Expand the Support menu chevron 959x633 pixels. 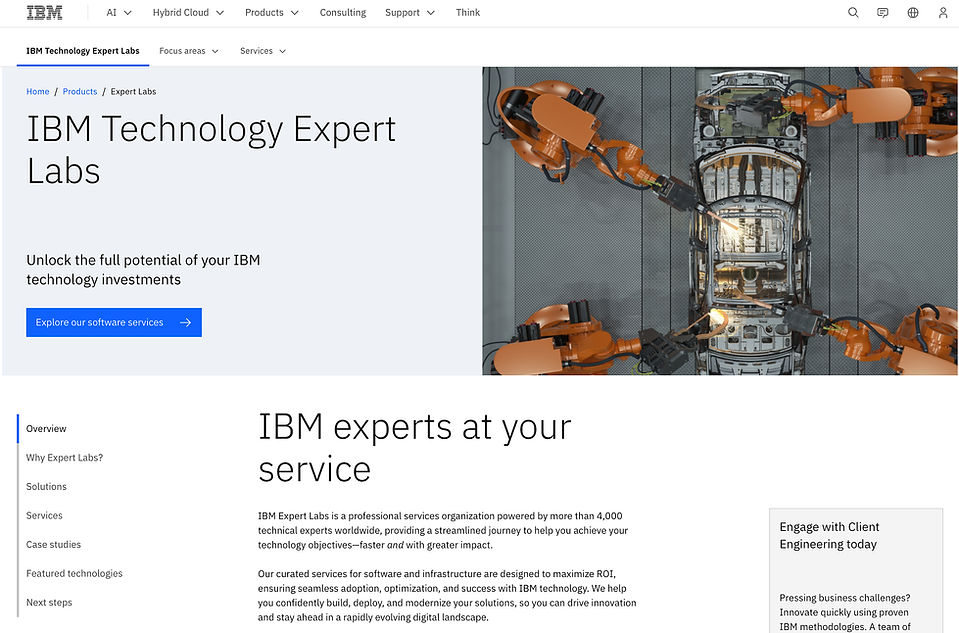[431, 13]
